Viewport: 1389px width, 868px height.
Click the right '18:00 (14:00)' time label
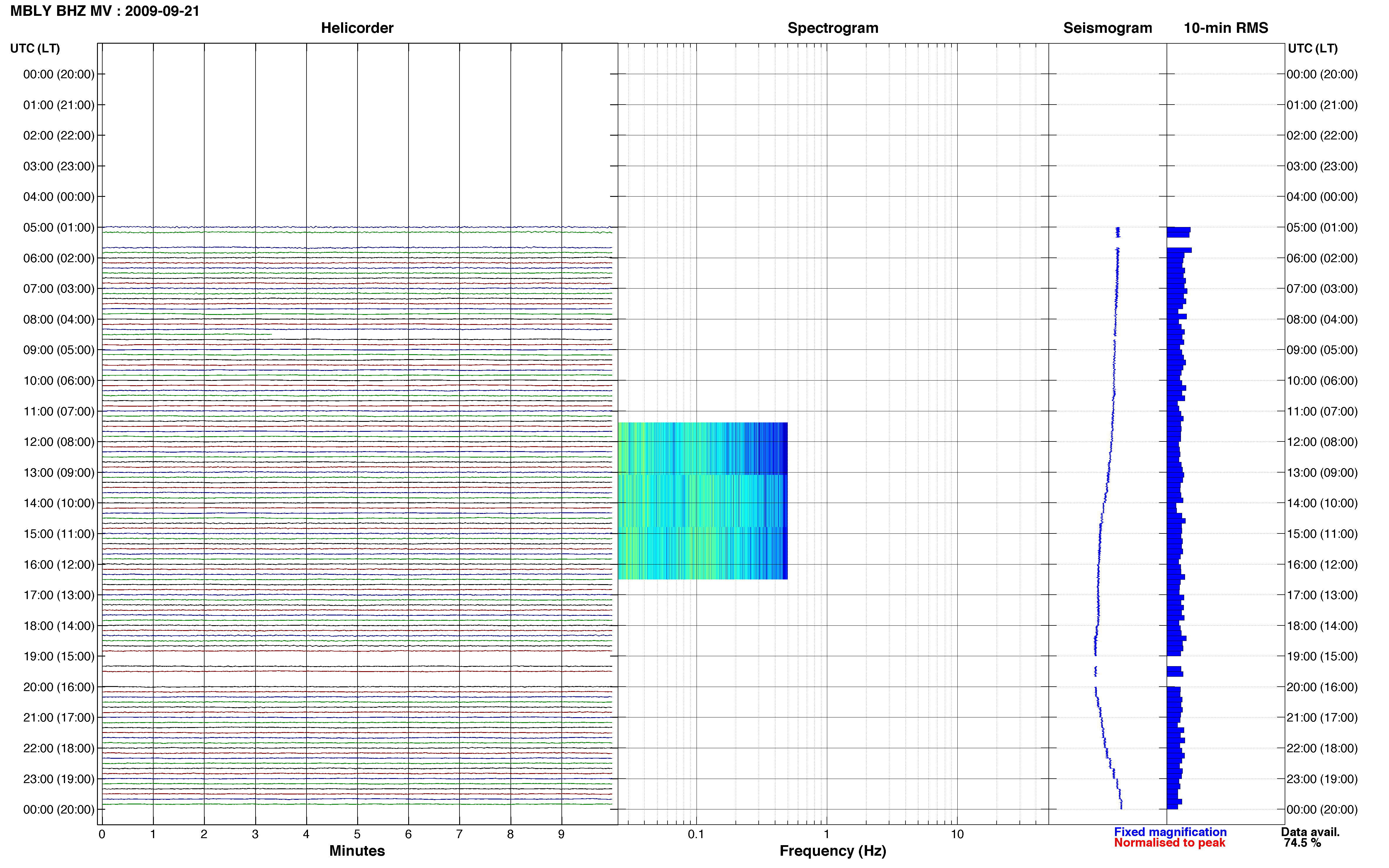tap(1322, 626)
